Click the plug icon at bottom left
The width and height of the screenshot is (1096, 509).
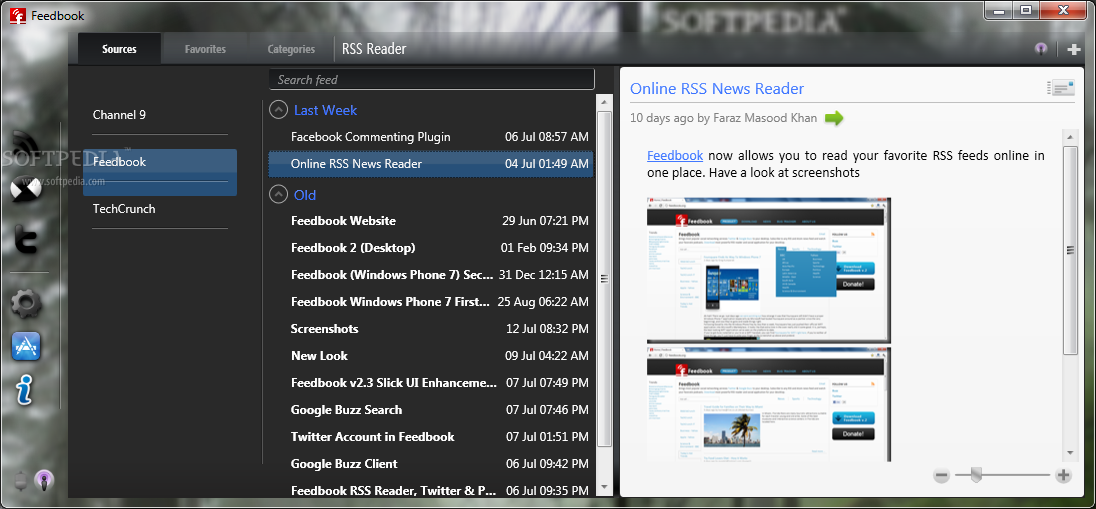point(20,480)
